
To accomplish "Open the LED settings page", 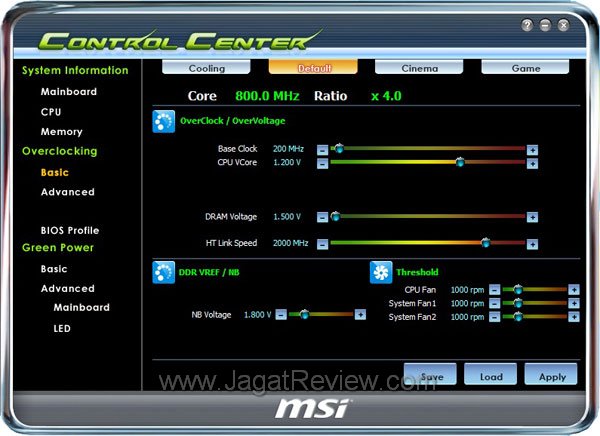I will (x=62, y=328).
